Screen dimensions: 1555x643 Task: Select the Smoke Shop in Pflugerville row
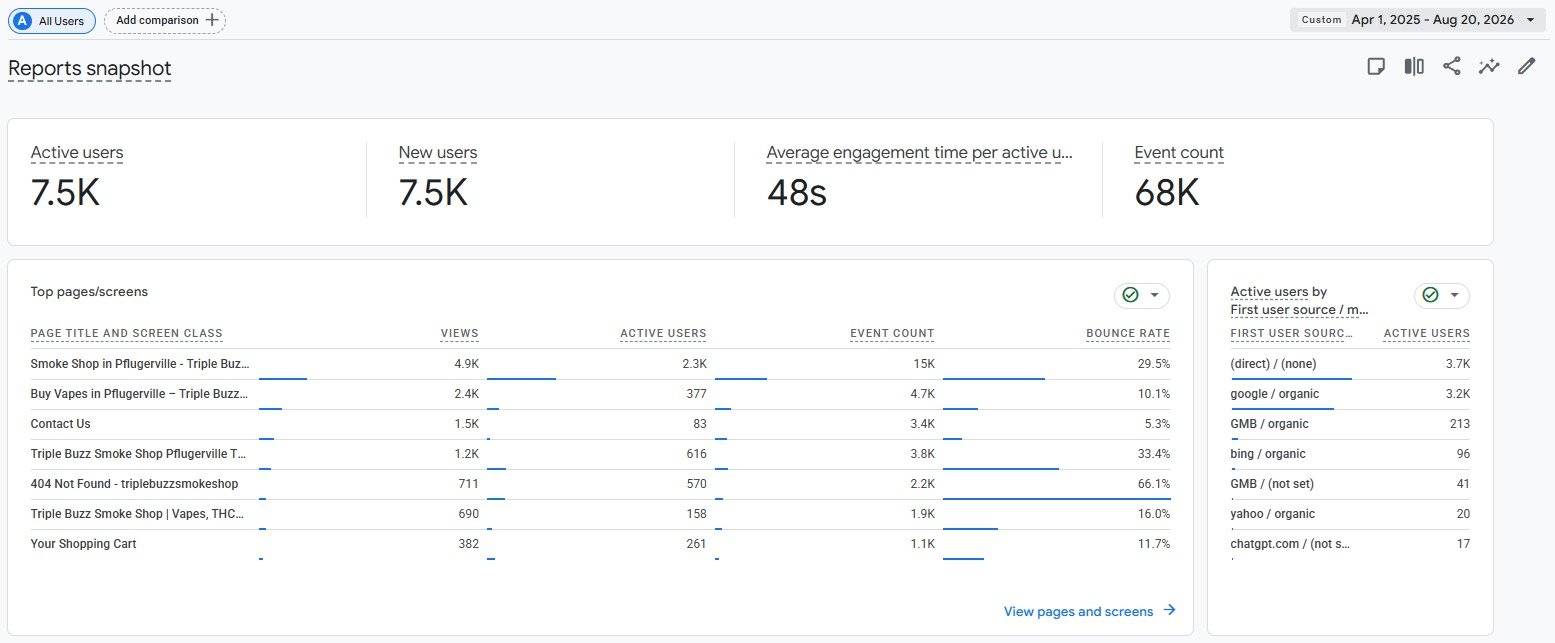tap(600, 364)
